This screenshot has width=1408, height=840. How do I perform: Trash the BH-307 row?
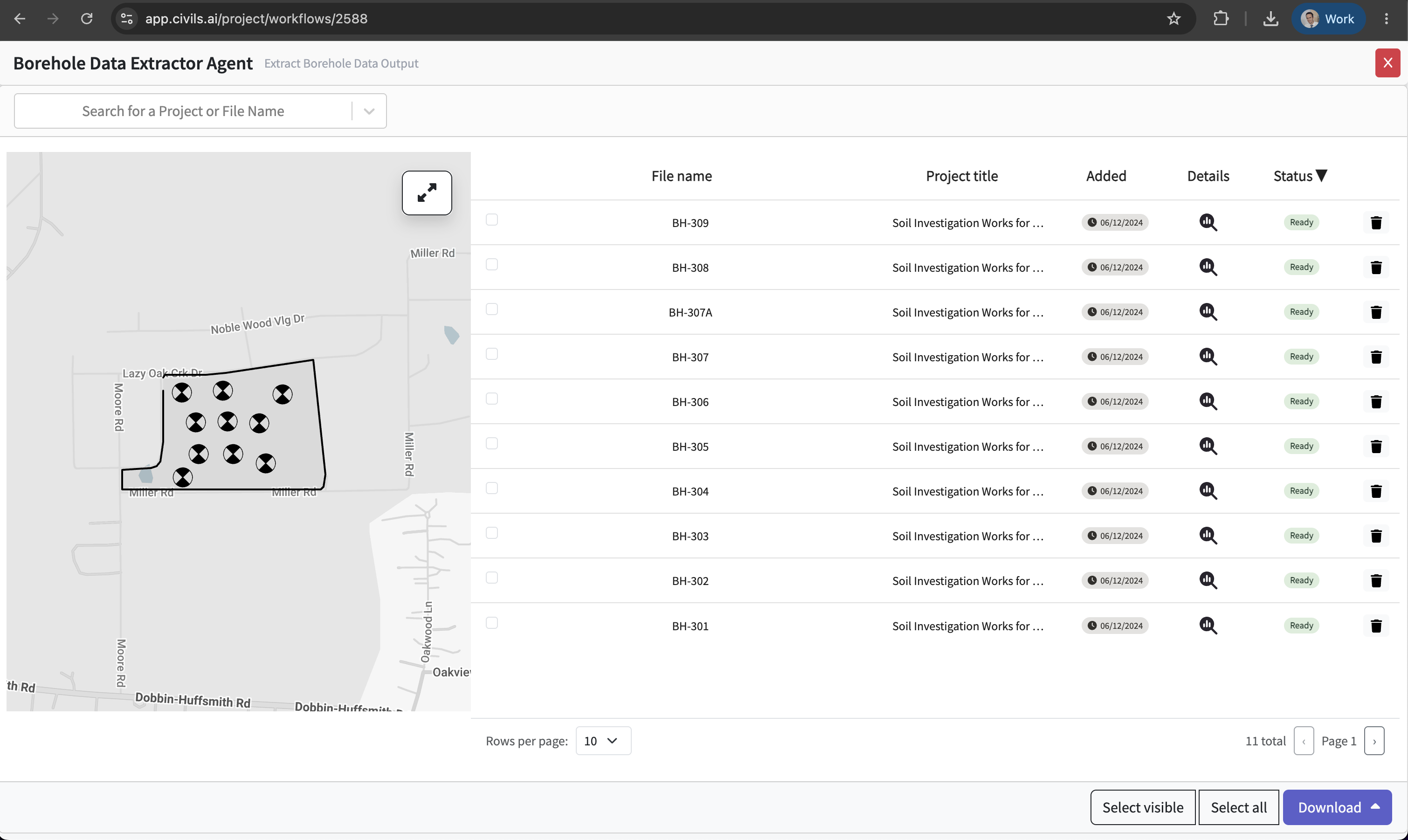tap(1376, 357)
